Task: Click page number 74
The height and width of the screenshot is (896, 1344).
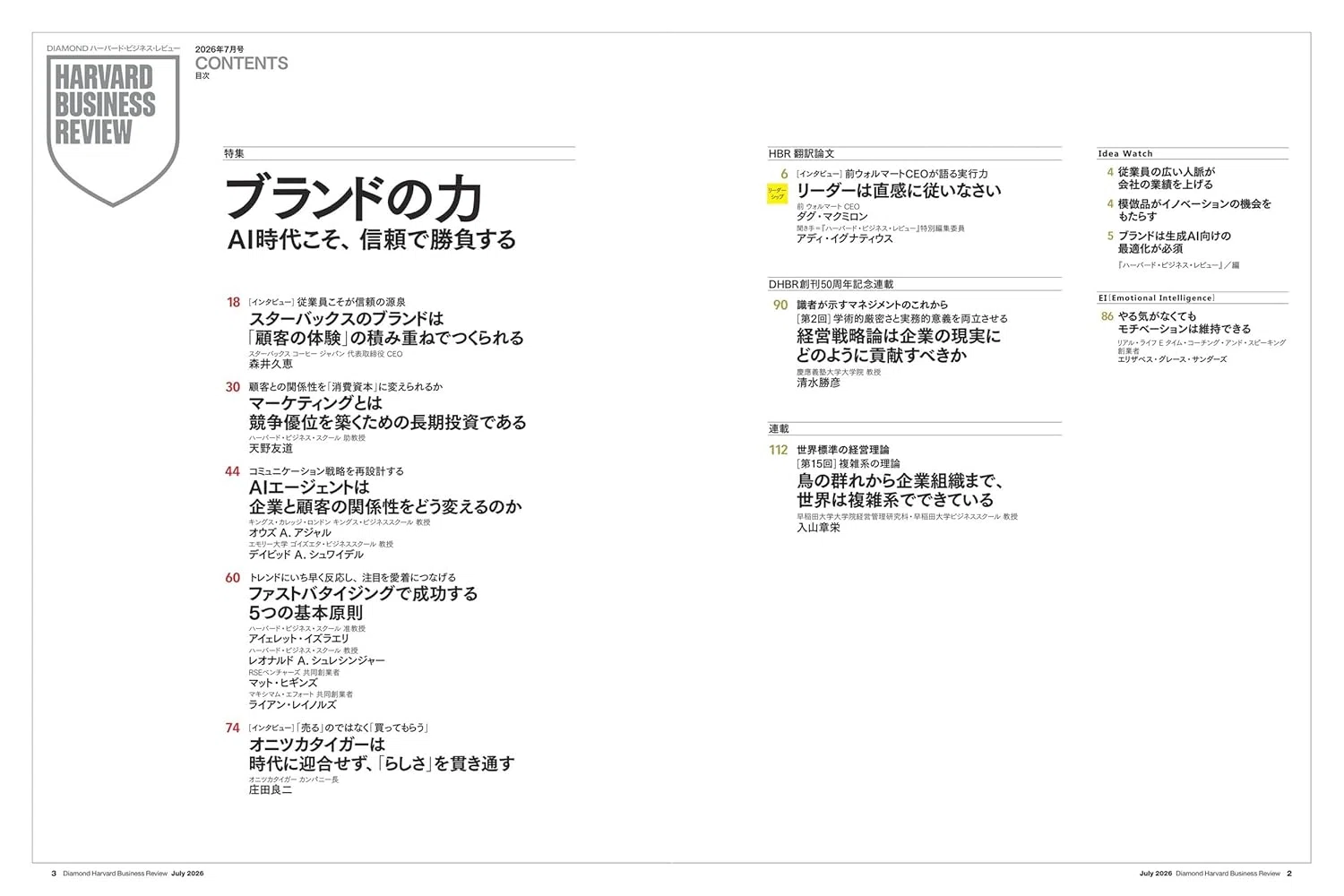Action: point(233,728)
